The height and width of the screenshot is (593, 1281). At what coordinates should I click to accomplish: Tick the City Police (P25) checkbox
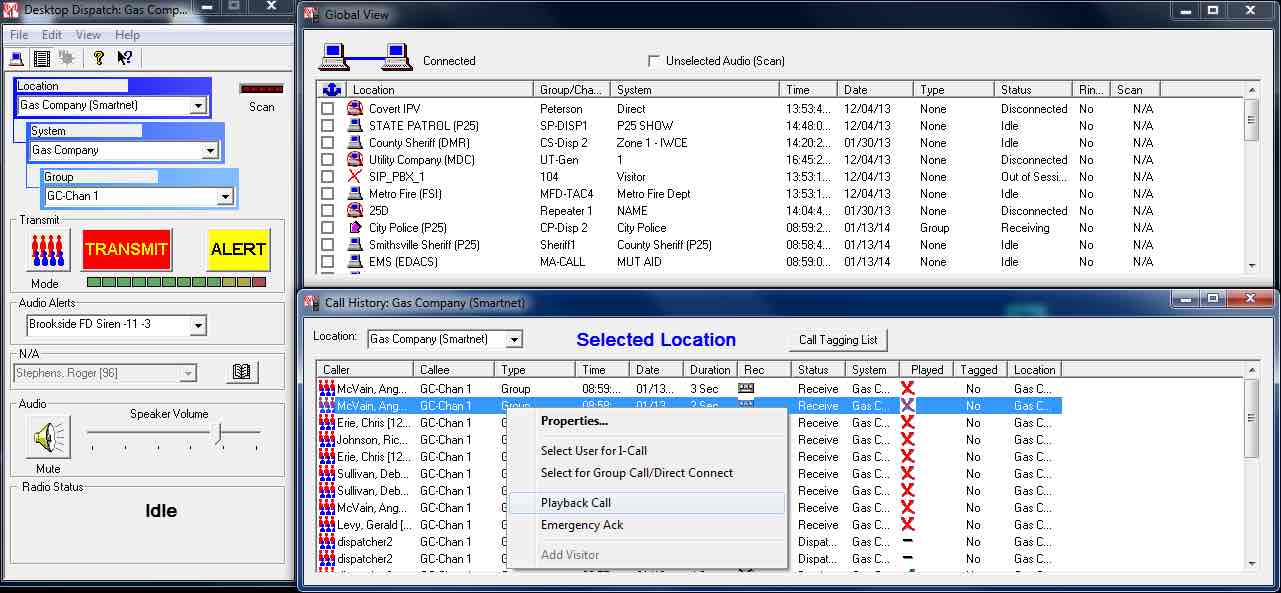pos(327,228)
